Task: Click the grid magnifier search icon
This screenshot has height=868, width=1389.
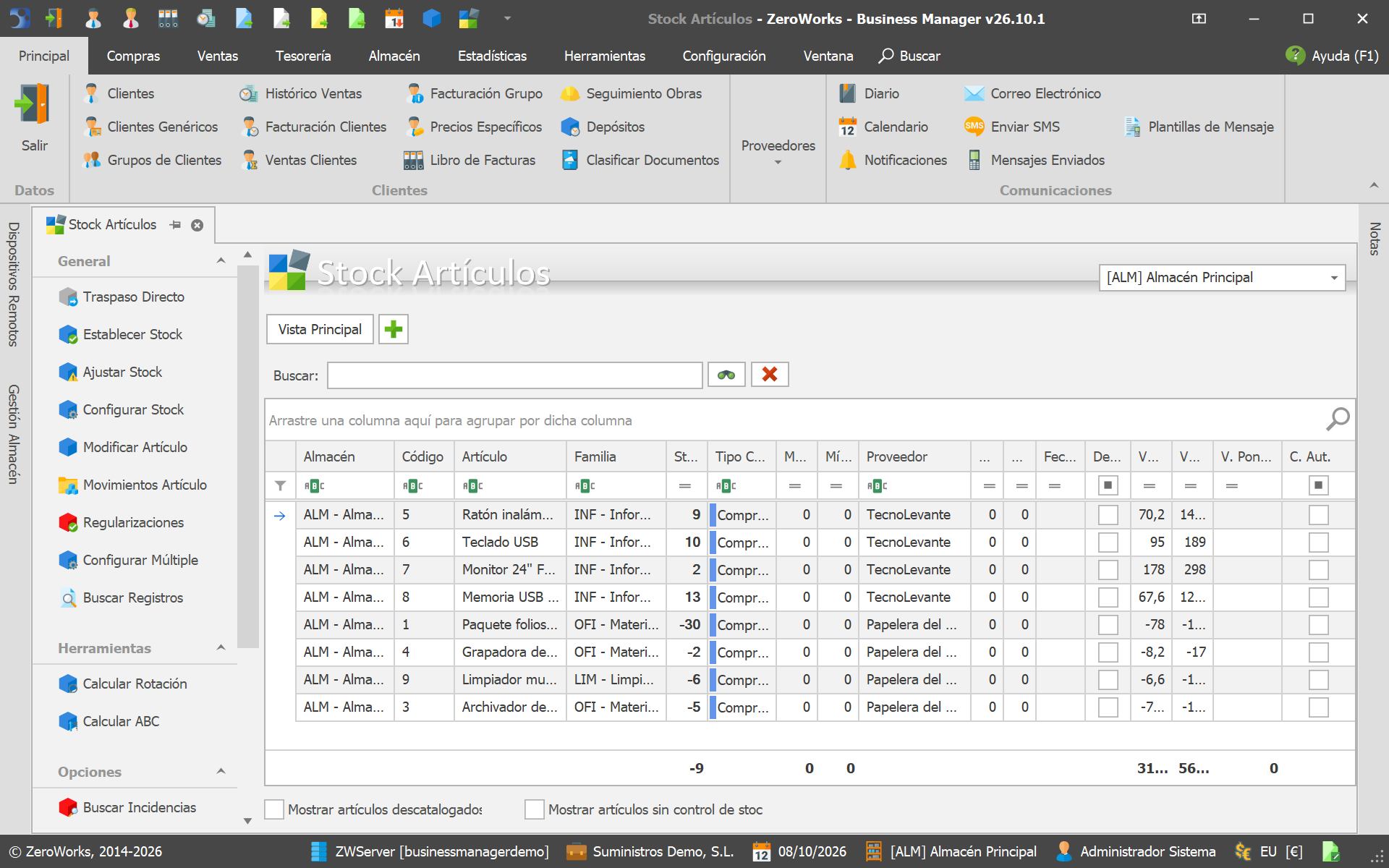Action: pos(1338,419)
